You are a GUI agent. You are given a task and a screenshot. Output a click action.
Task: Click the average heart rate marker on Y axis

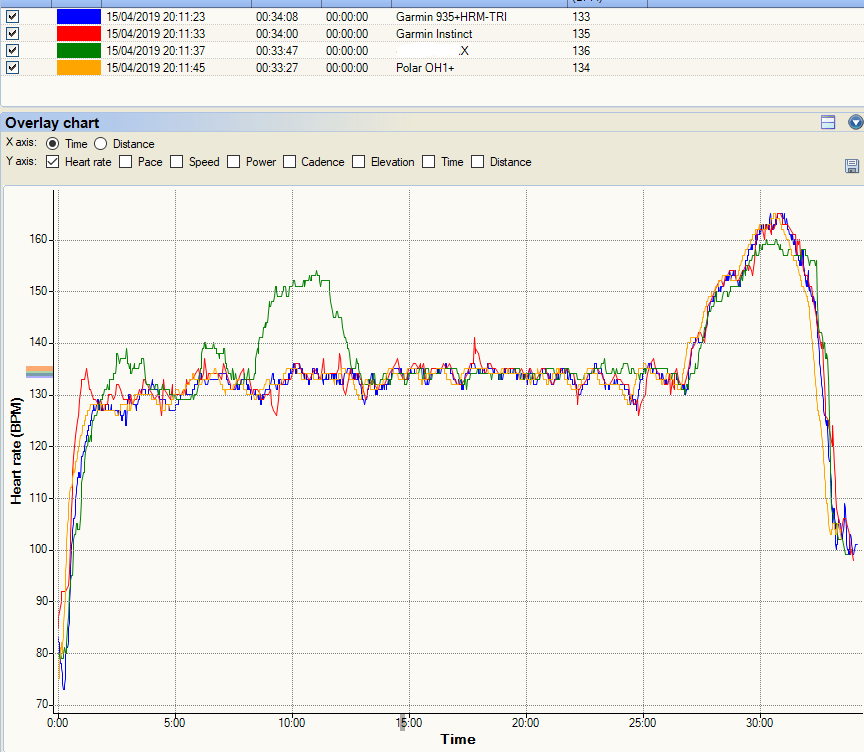[x=39, y=372]
